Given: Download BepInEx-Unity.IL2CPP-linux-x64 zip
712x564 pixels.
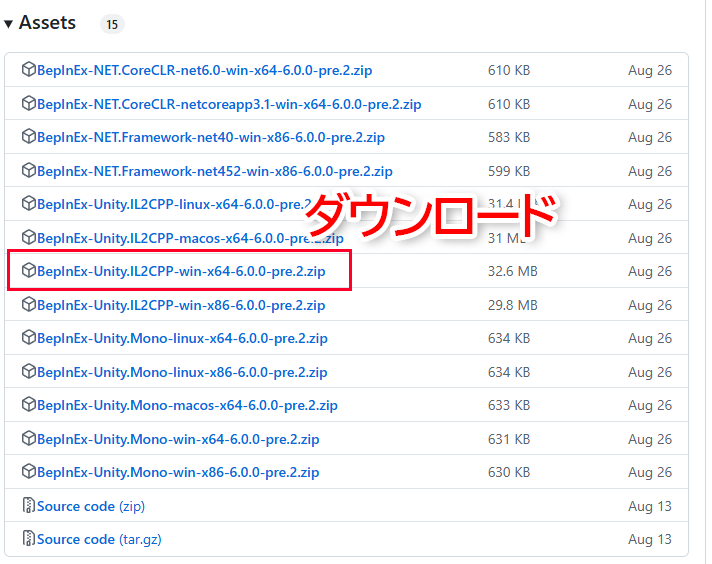Looking at the screenshot, I should [174, 205].
